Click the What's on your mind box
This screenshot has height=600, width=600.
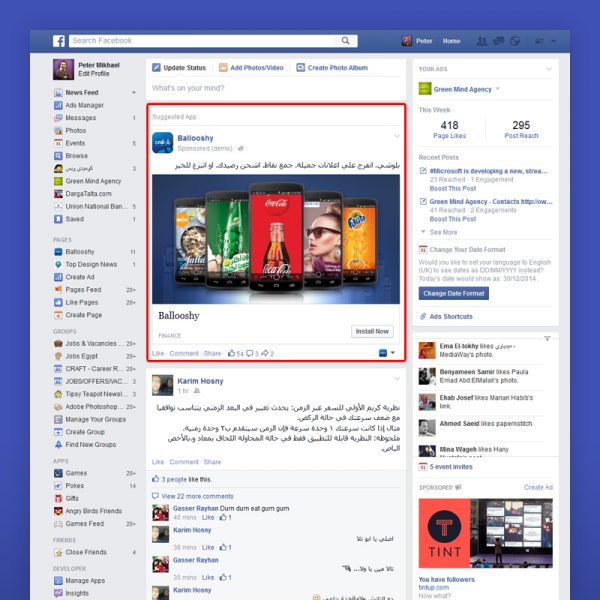click(x=276, y=88)
